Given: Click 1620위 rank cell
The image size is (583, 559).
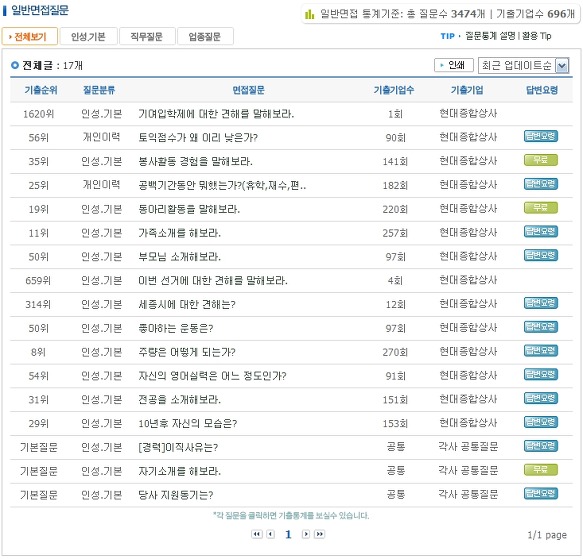Looking at the screenshot, I should [x=38, y=114].
